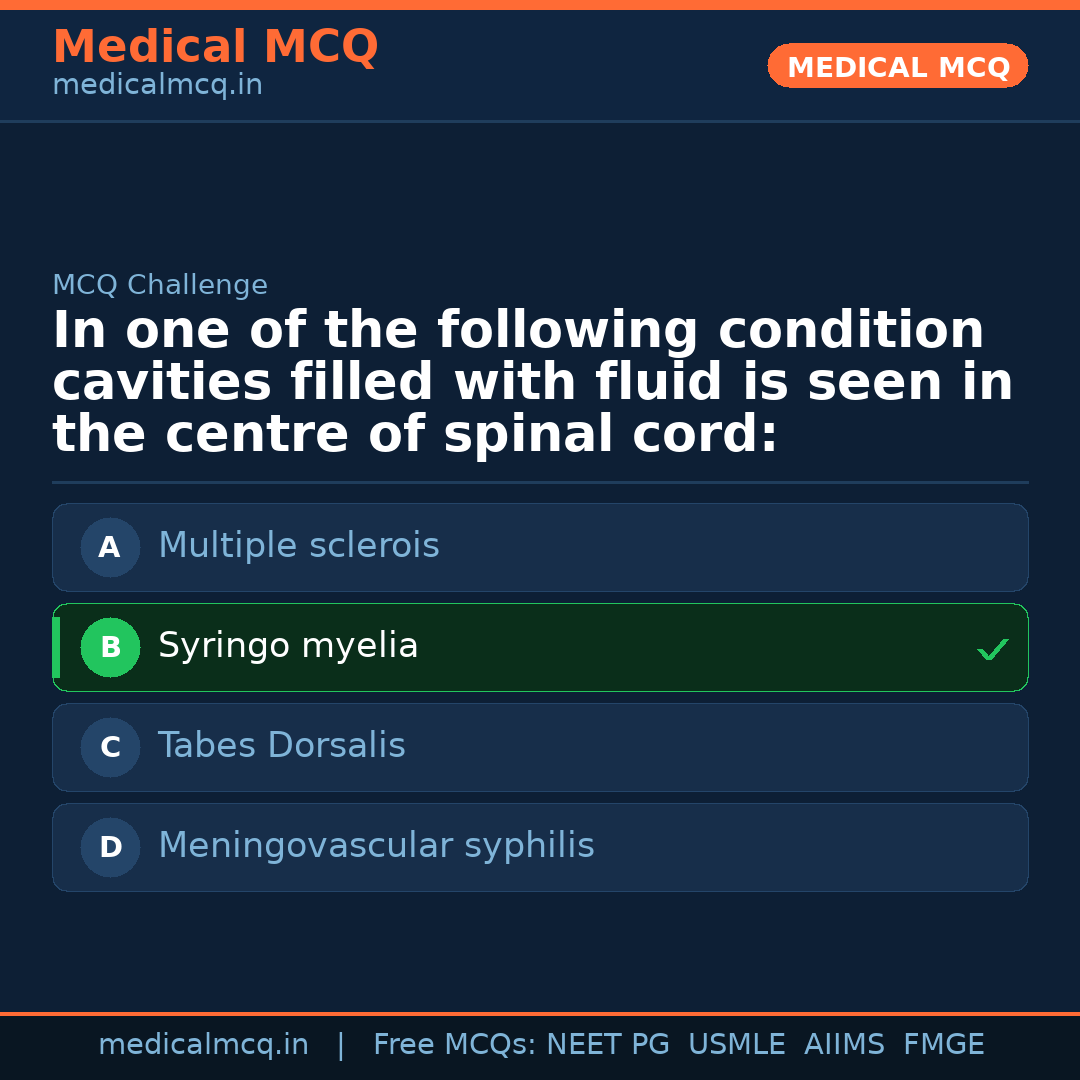
Task: Click the Free MCQs footer text
Action: (454, 1045)
